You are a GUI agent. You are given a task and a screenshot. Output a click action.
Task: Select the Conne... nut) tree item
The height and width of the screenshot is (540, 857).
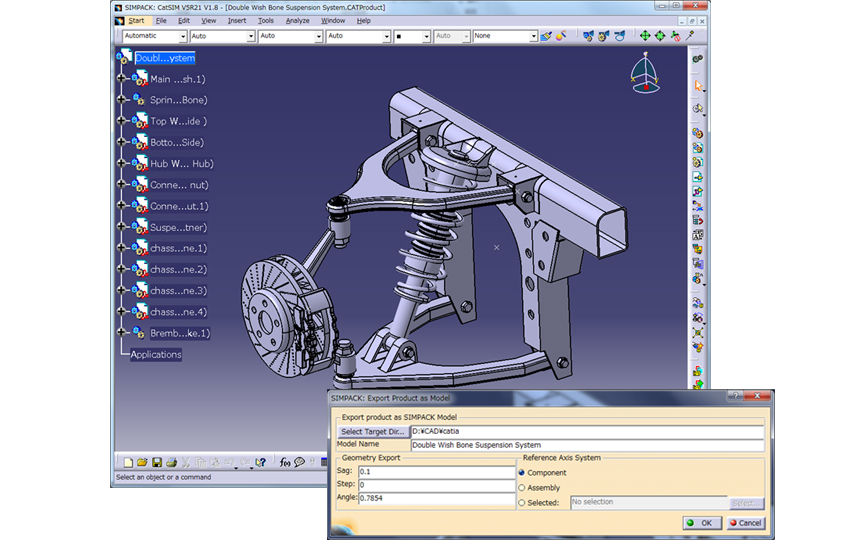pos(179,185)
